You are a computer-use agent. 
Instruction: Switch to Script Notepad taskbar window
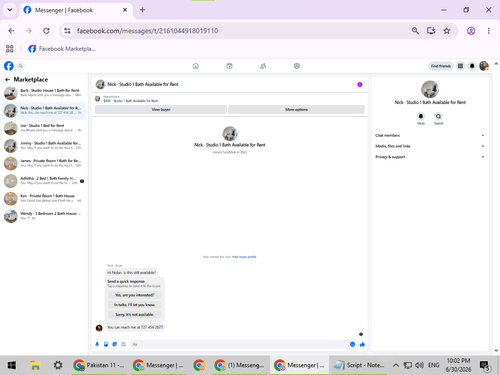point(359,365)
